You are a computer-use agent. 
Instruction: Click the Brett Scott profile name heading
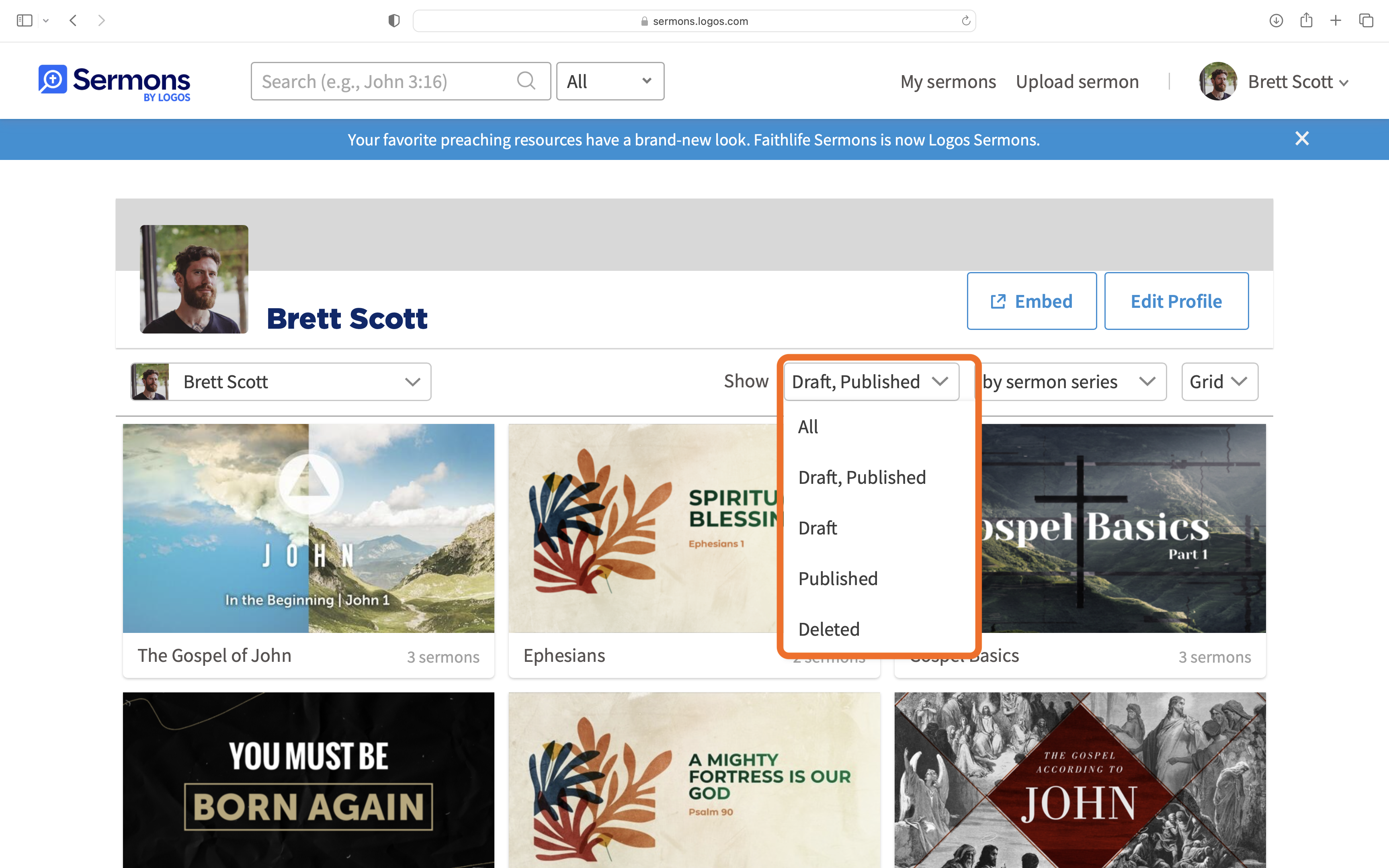click(347, 319)
